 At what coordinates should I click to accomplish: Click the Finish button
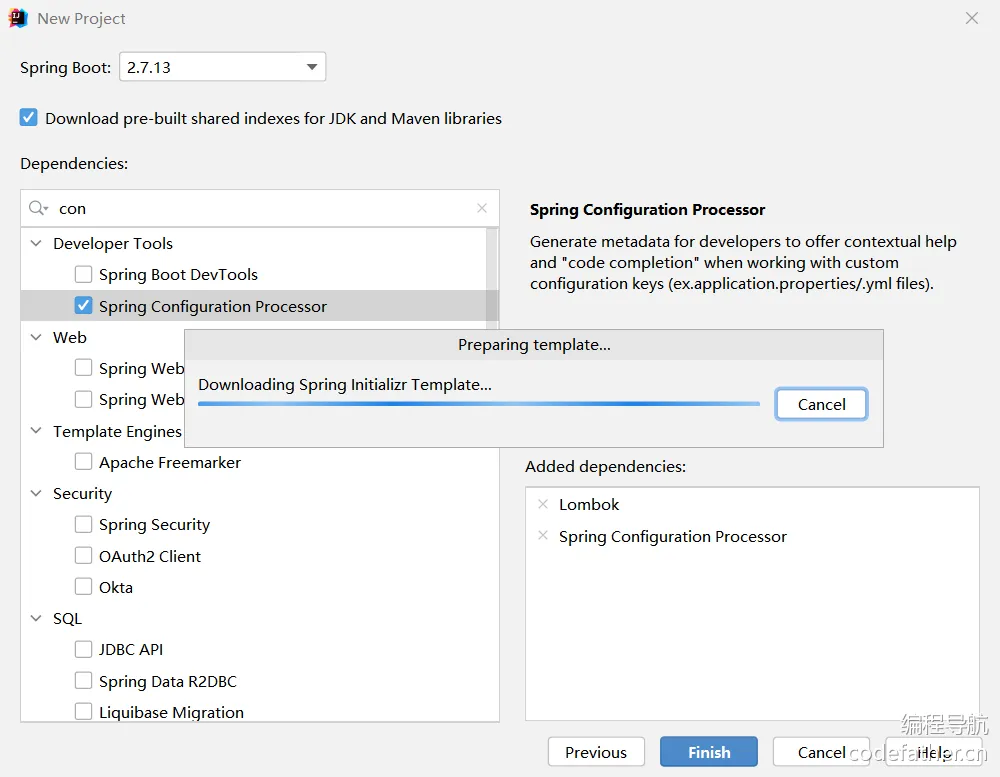(x=709, y=752)
